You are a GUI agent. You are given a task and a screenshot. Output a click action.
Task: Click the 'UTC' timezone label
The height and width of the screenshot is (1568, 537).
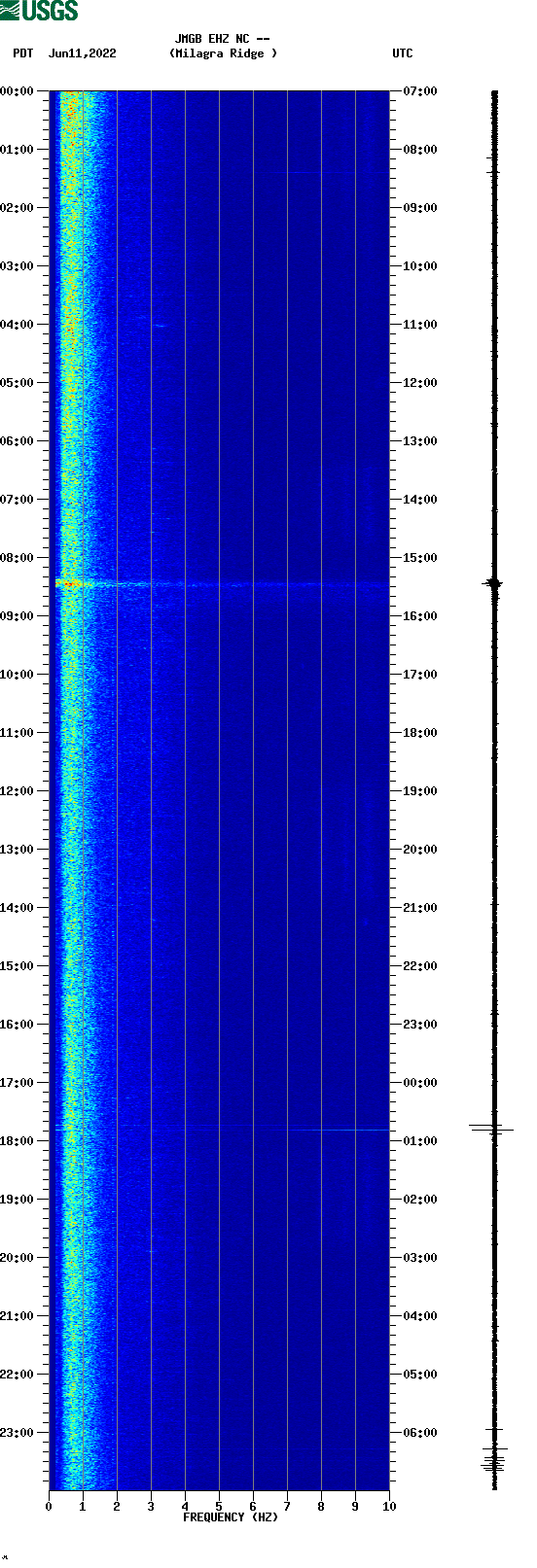tap(403, 53)
